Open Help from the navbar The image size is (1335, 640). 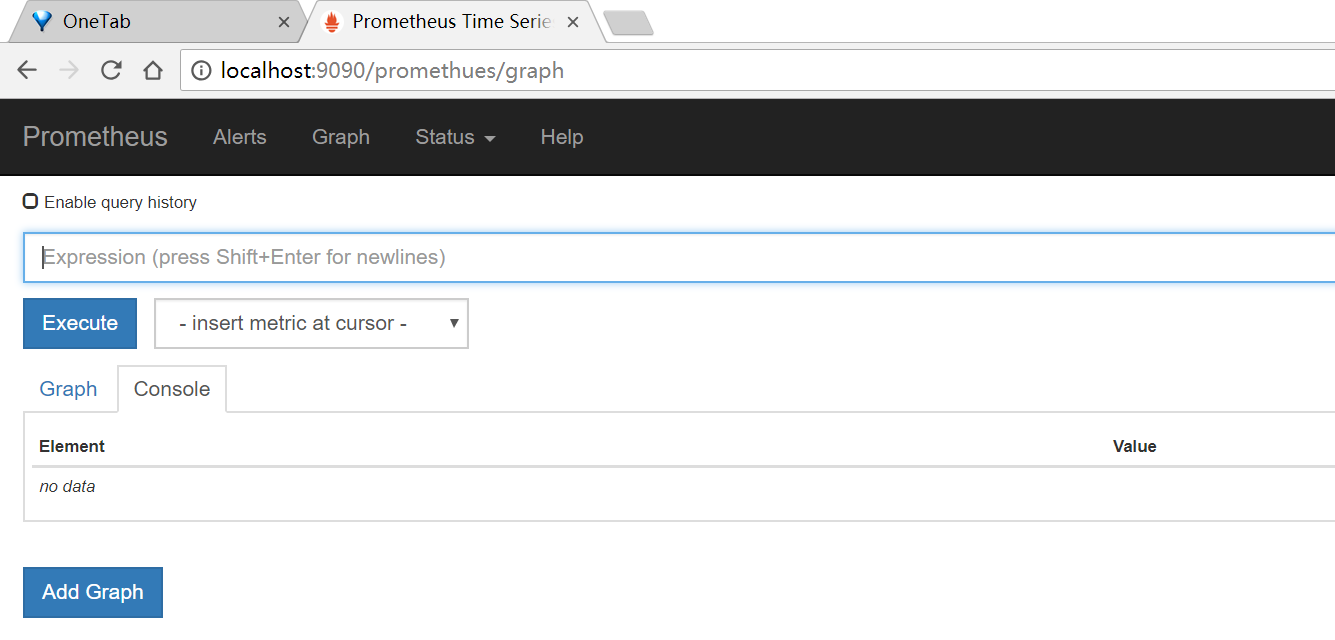coord(562,137)
